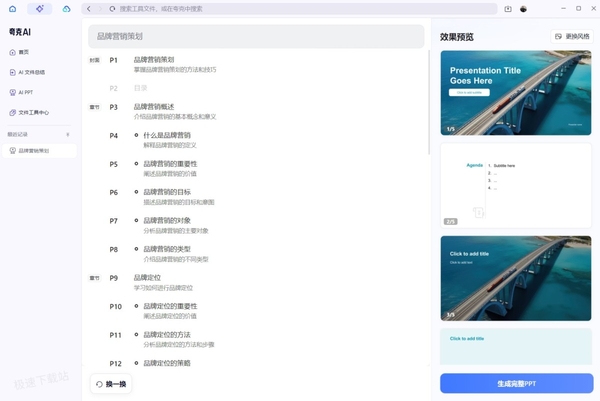Select P8 description 介绍品牌营销的不同类型
This screenshot has width=600, height=401.
176,259
